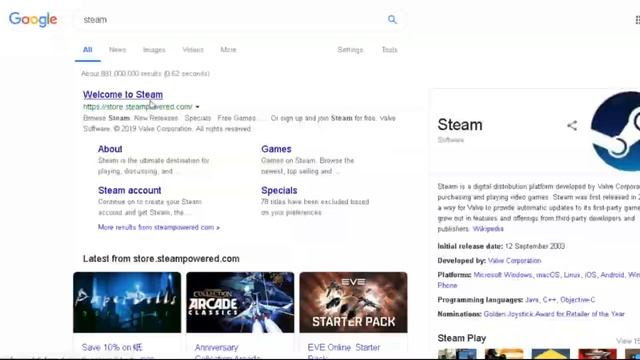Open the About sitelink
Image resolution: width=640 pixels, height=360 pixels.
point(110,149)
